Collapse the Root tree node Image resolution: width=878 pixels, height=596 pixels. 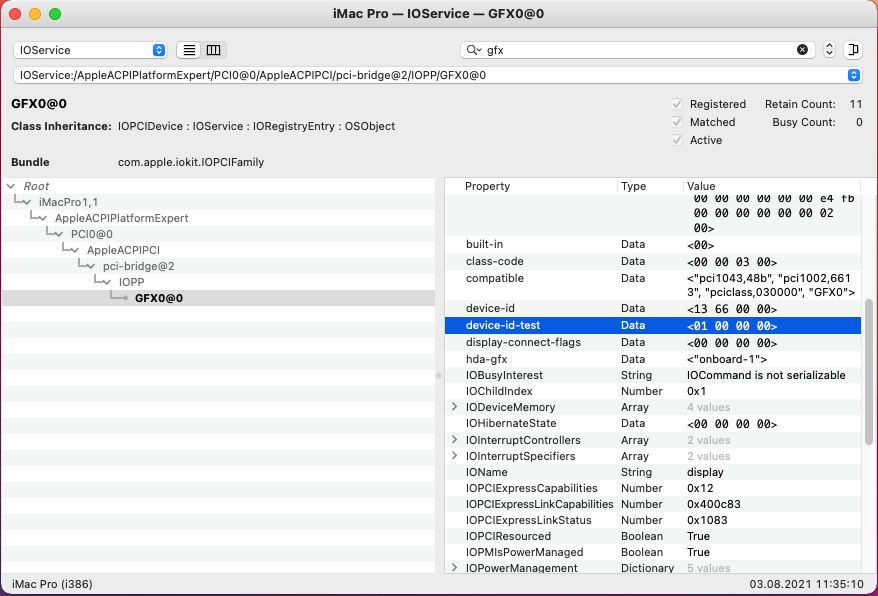11,186
